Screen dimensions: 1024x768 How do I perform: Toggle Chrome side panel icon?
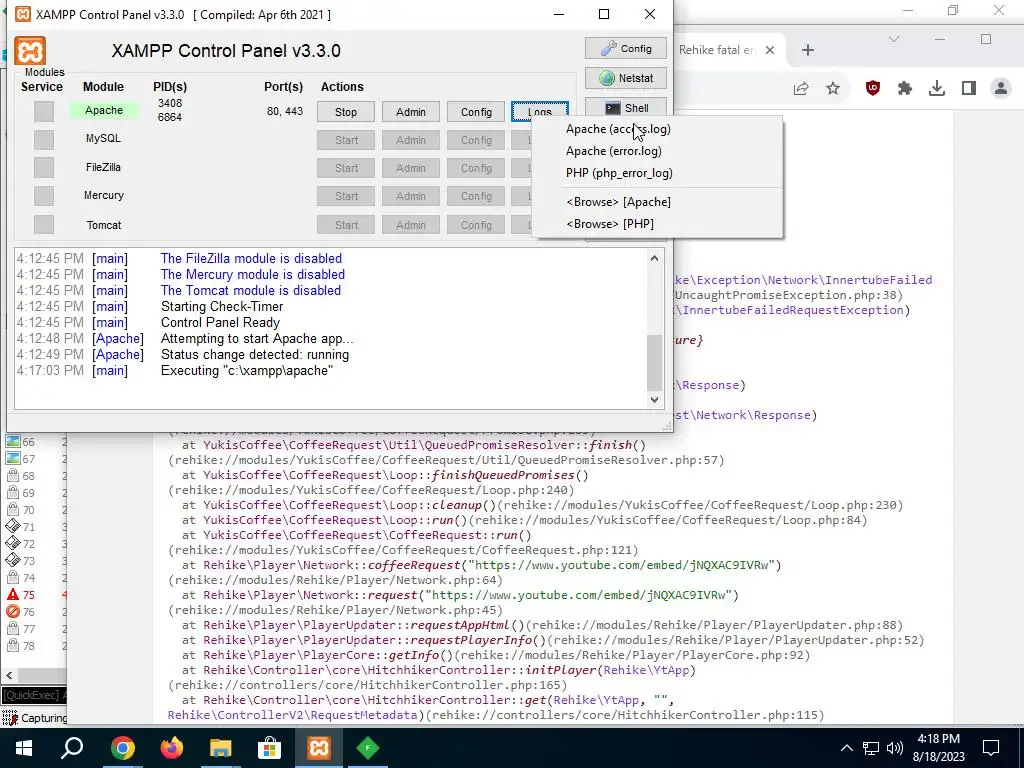tap(968, 88)
